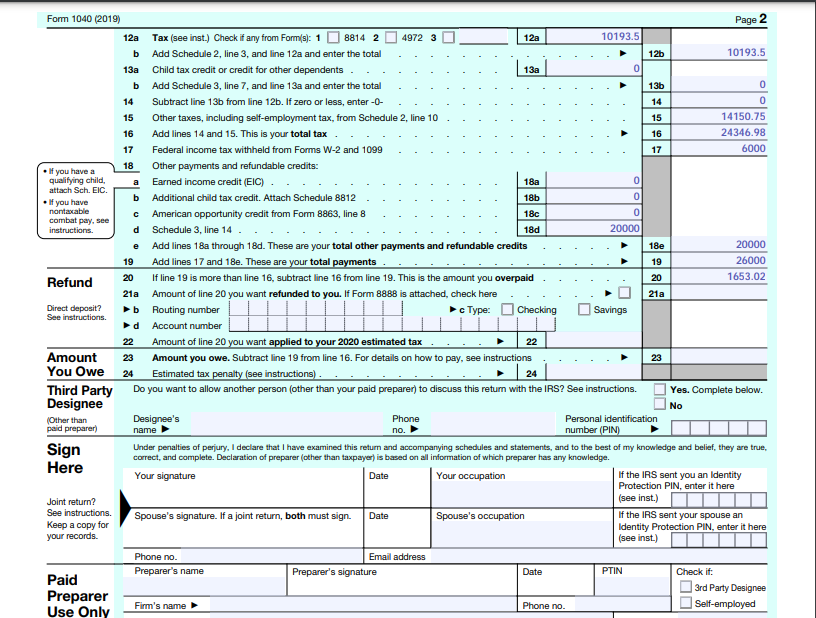The image size is (816, 618).
Task: Select Savings account type checkbox
Action: (x=584, y=310)
